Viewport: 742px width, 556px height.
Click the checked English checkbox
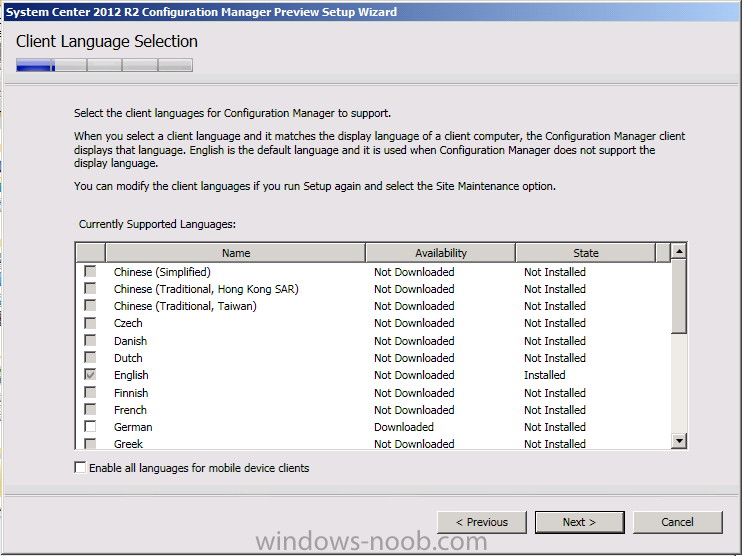click(x=90, y=374)
